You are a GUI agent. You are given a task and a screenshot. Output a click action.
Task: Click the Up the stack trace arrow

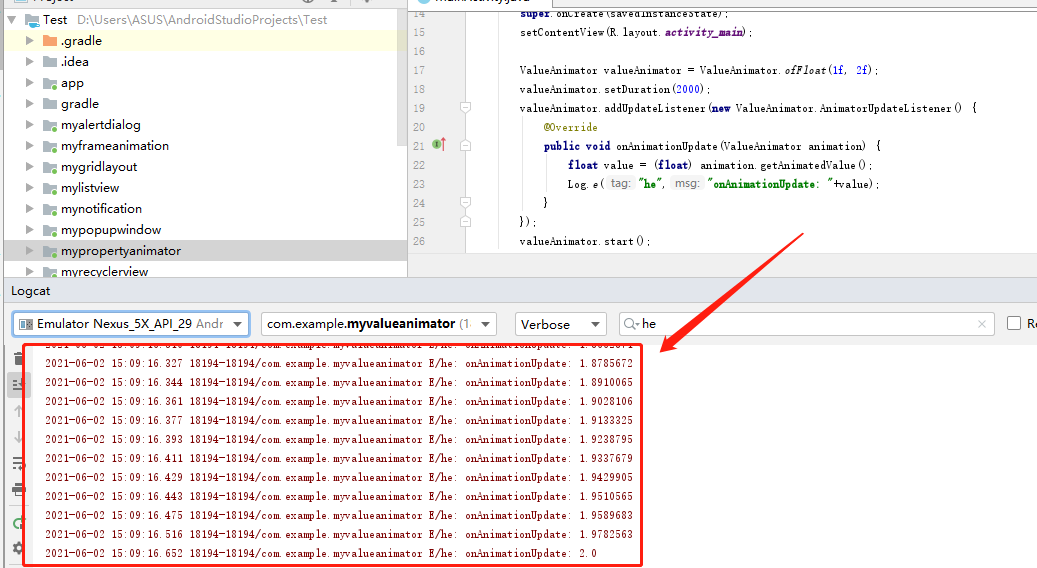click(x=18, y=411)
